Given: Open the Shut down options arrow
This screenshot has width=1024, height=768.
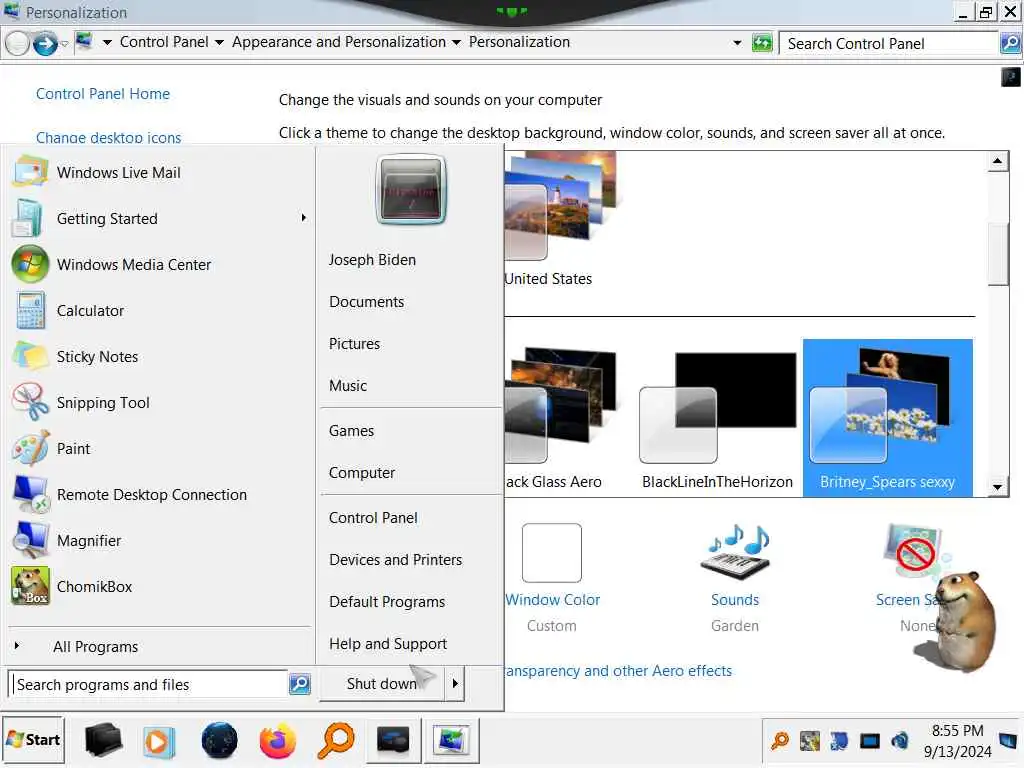Looking at the screenshot, I should click(x=455, y=684).
